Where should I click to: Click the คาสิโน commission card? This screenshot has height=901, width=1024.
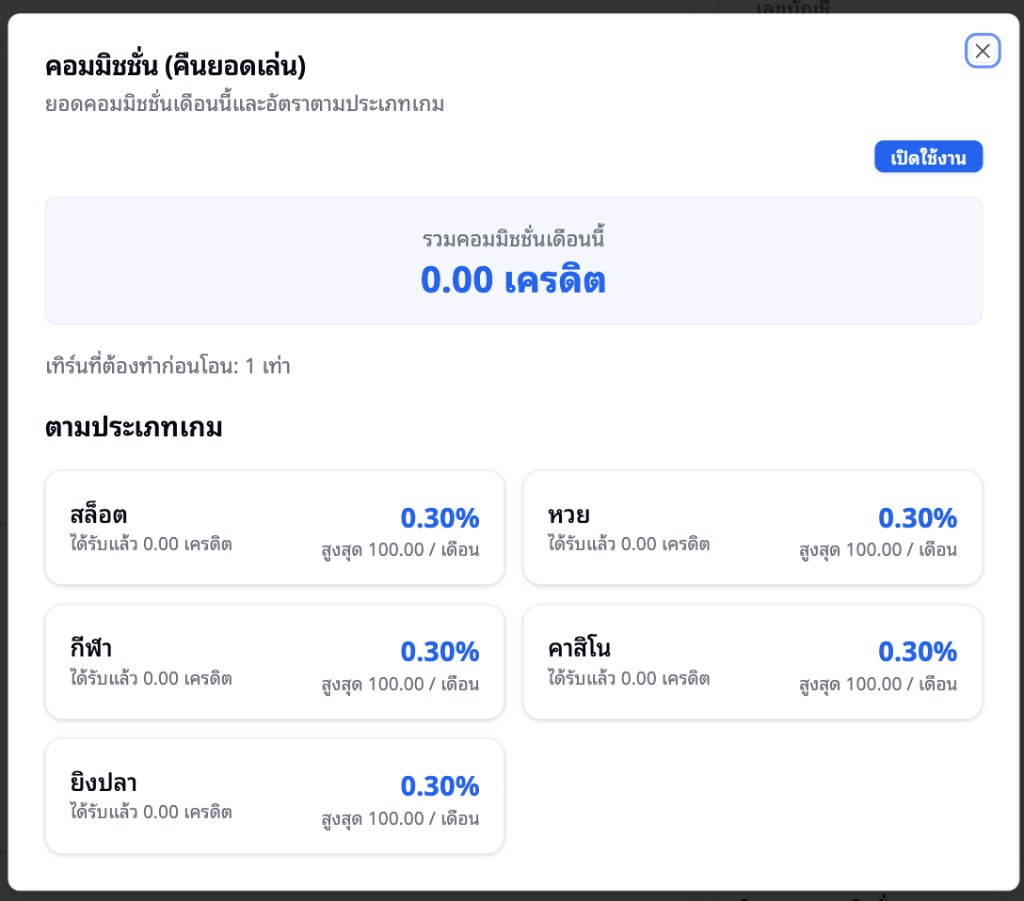pos(752,662)
